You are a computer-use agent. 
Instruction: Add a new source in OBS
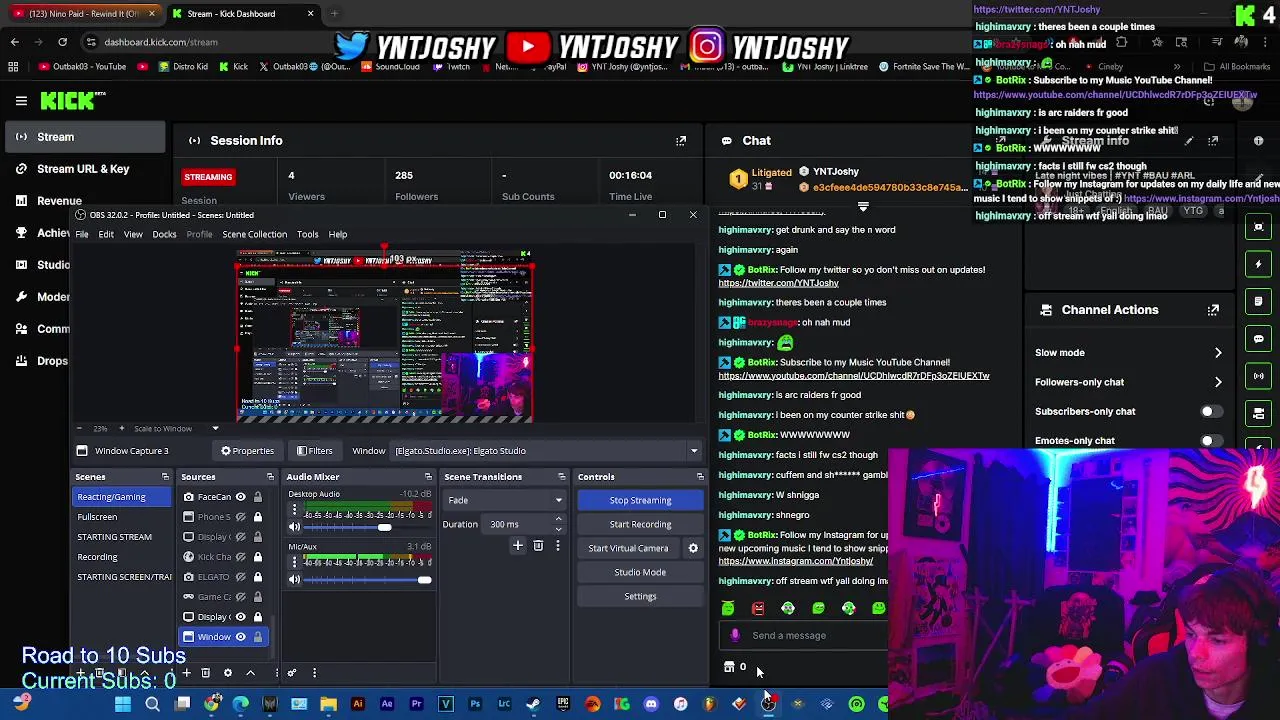(x=185, y=673)
